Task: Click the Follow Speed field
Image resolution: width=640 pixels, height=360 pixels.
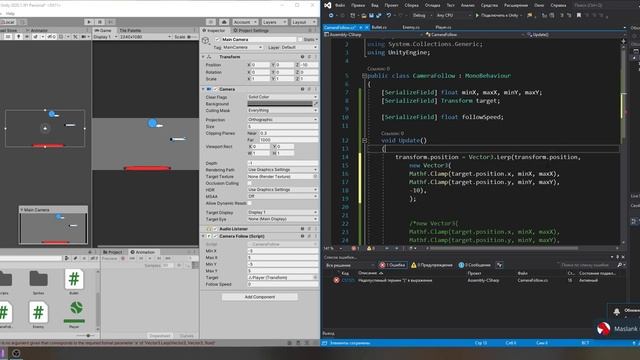Action: [x=282, y=284]
